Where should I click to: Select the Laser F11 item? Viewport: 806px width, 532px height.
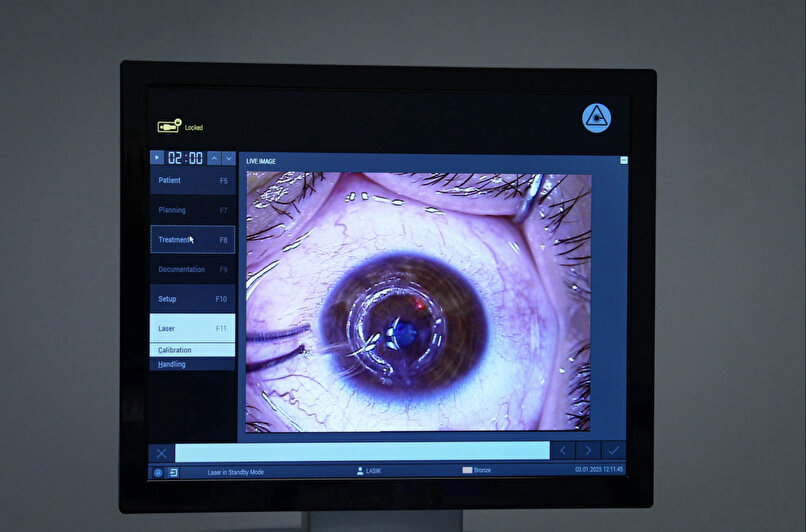tap(192, 328)
